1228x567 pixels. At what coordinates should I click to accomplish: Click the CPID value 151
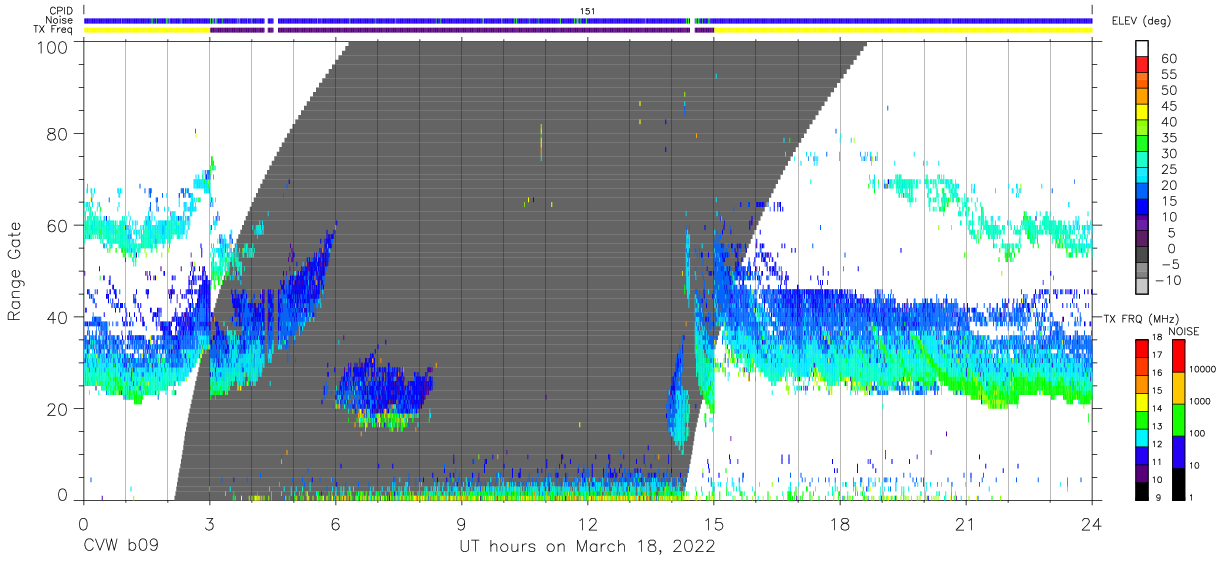[x=587, y=11]
